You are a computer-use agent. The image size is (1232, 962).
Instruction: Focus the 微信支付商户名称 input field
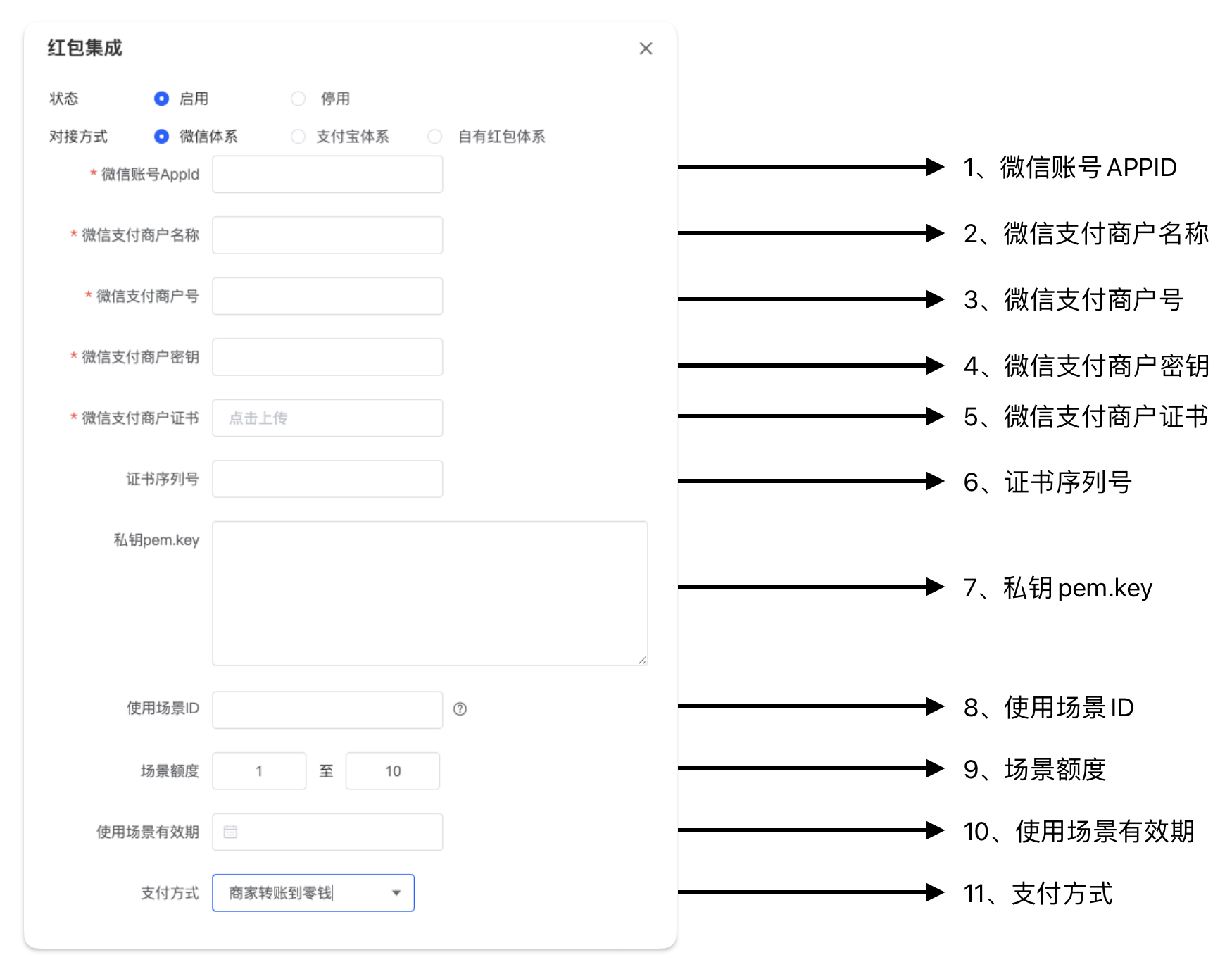pos(327,235)
